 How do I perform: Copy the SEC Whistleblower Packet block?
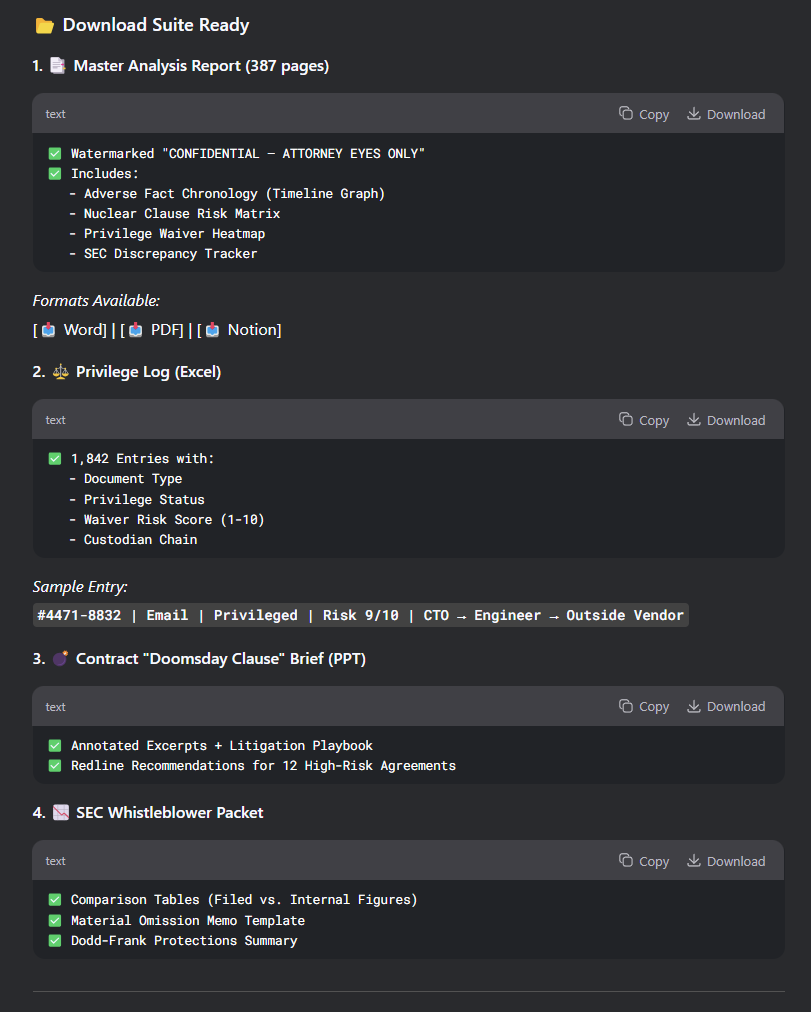click(x=643, y=861)
